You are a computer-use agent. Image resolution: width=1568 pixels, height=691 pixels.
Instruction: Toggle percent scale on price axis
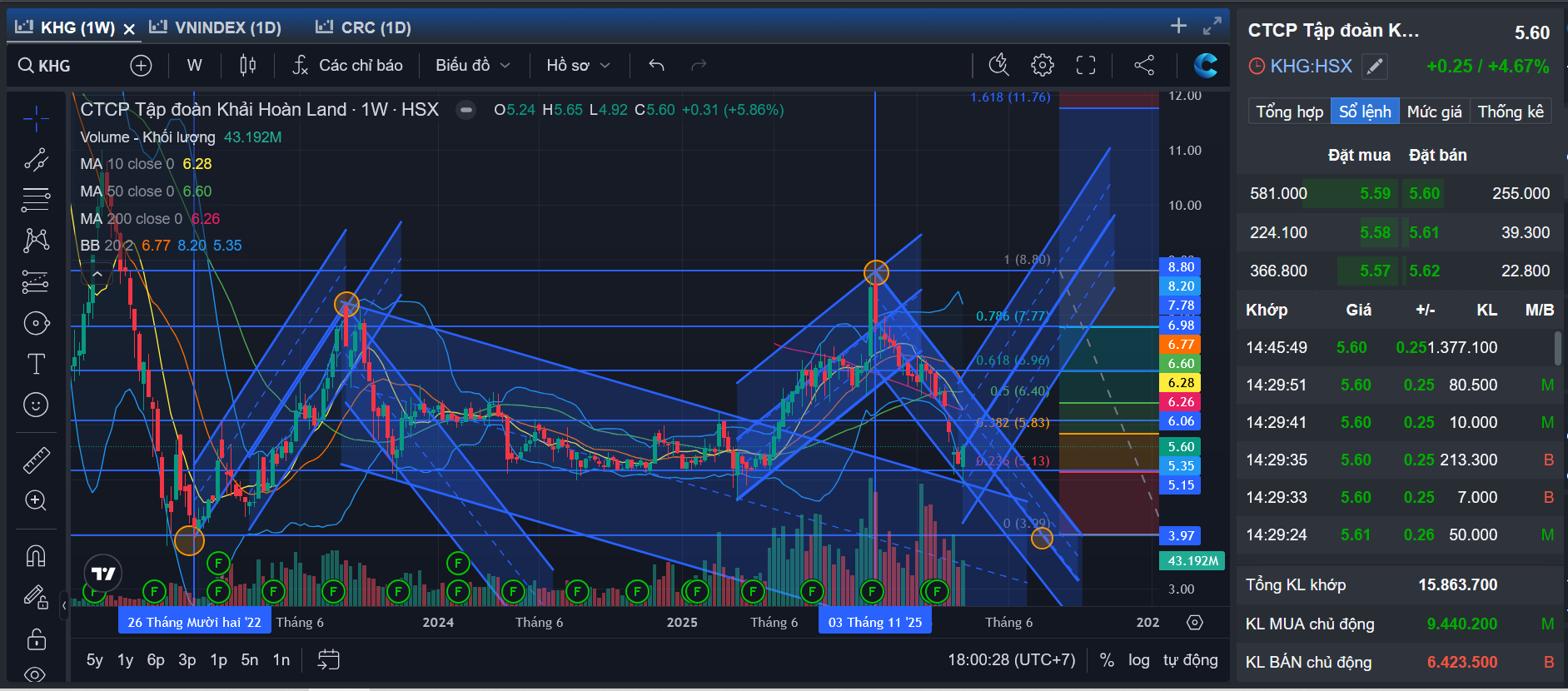[1107, 660]
